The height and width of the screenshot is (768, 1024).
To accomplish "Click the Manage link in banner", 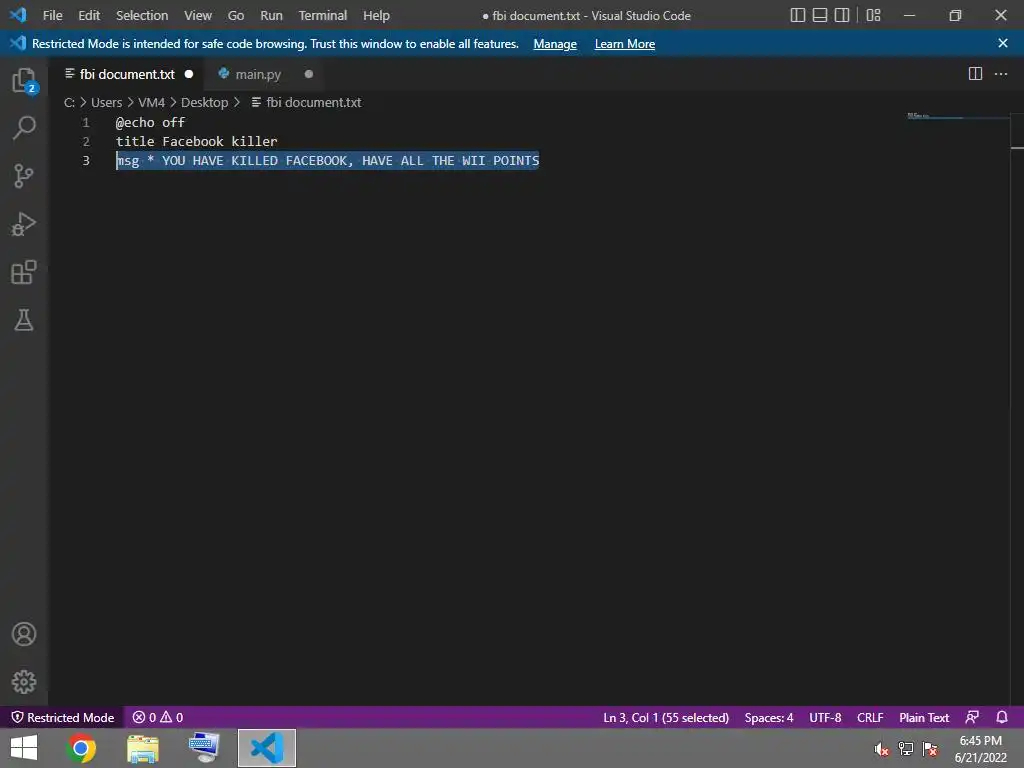I will point(554,44).
